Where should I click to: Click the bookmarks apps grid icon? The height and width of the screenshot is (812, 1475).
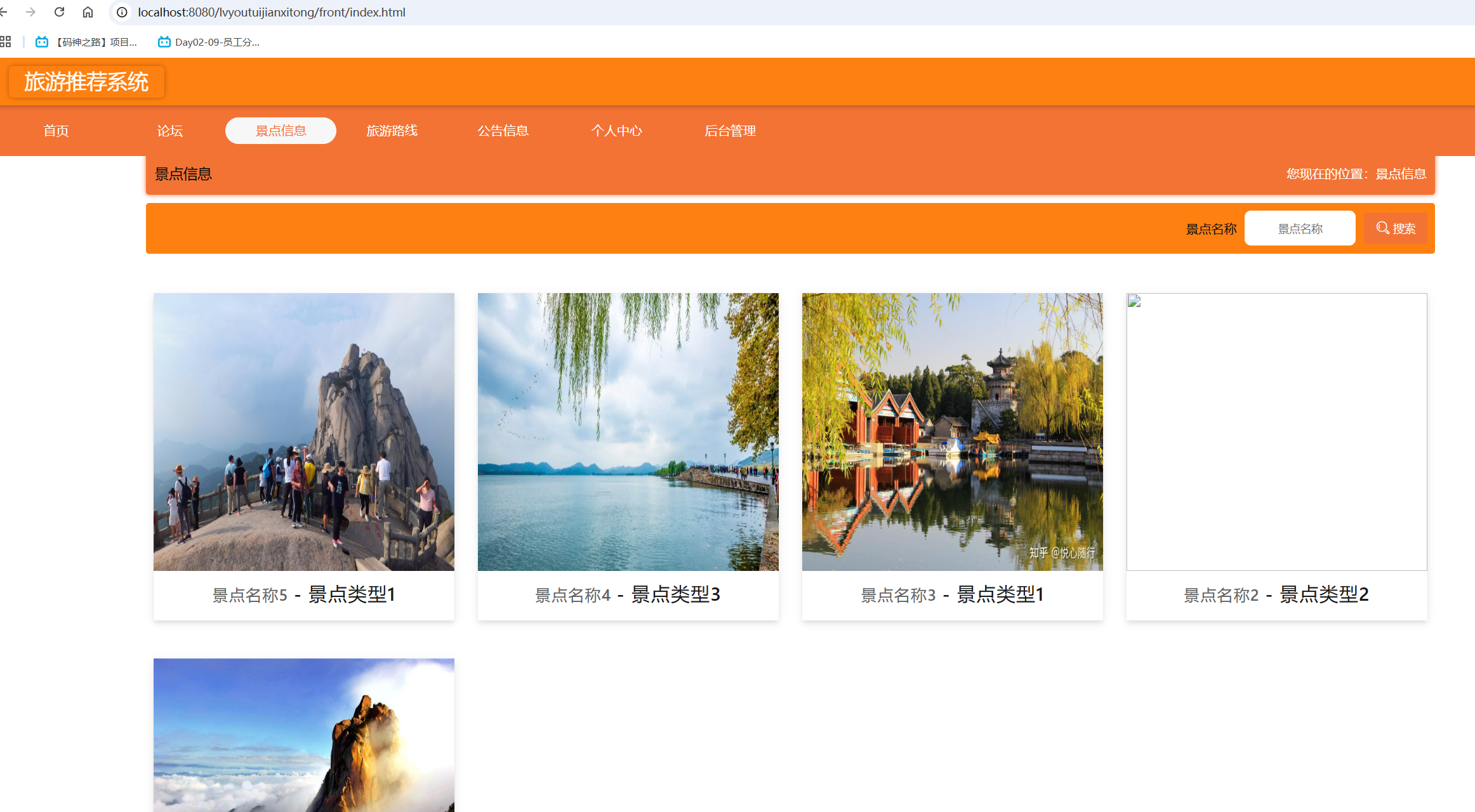6,41
